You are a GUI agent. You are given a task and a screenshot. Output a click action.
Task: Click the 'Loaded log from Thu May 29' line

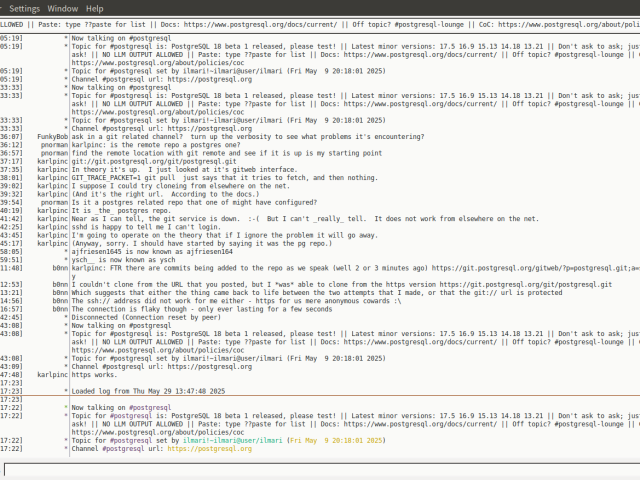point(148,391)
